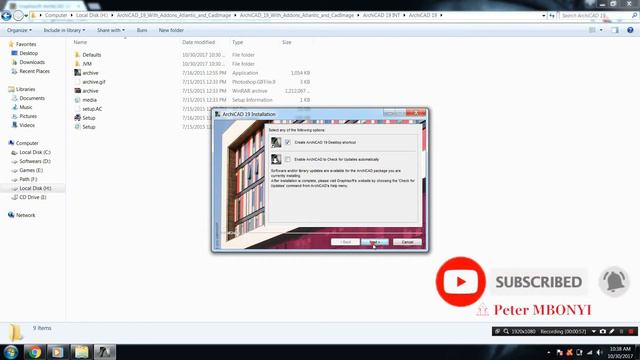Click the recorder magnifier zoom icon
The width and height of the screenshot is (640, 360).
pyautogui.click(x=506, y=331)
